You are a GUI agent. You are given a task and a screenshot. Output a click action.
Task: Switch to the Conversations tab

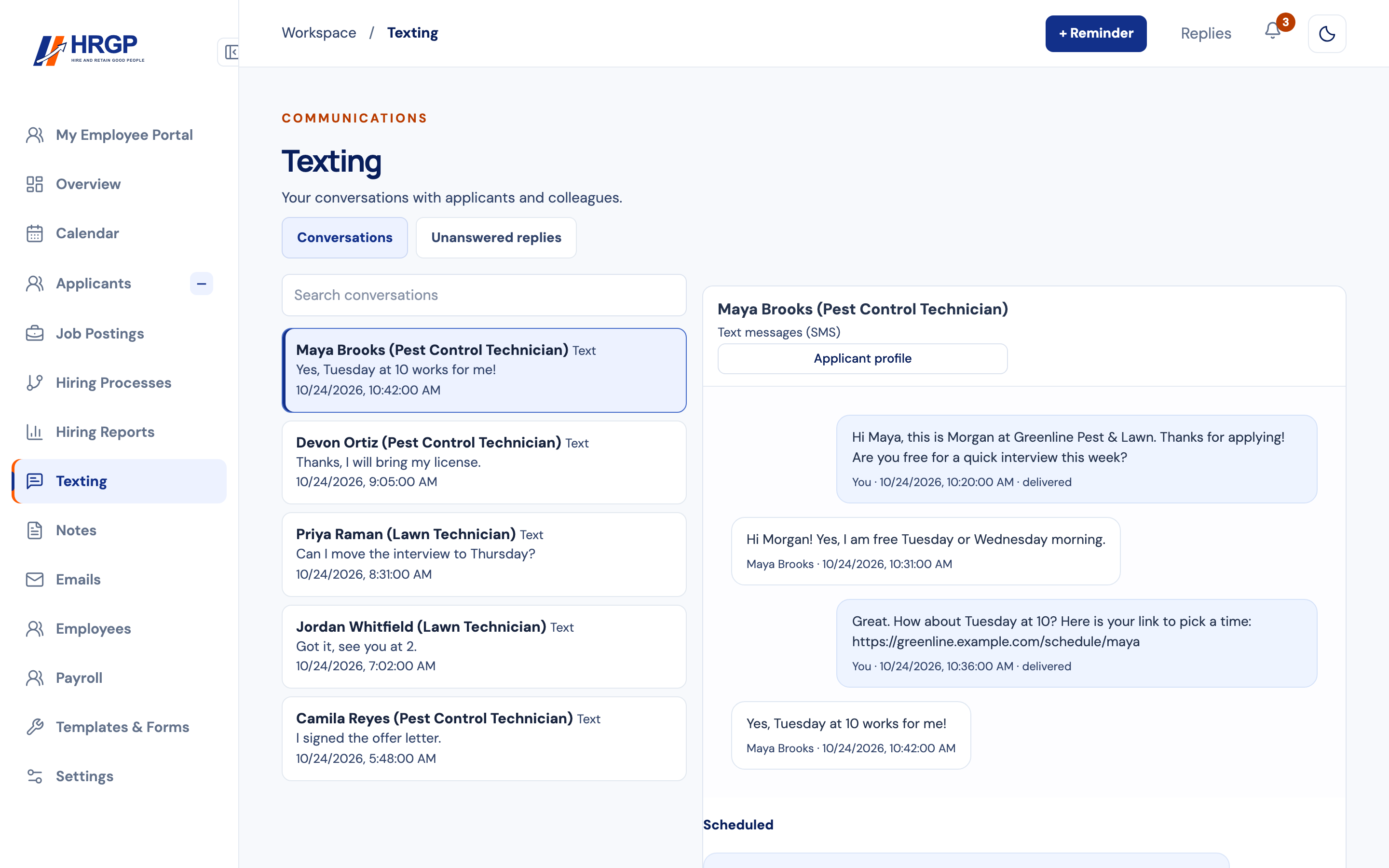[x=344, y=238]
